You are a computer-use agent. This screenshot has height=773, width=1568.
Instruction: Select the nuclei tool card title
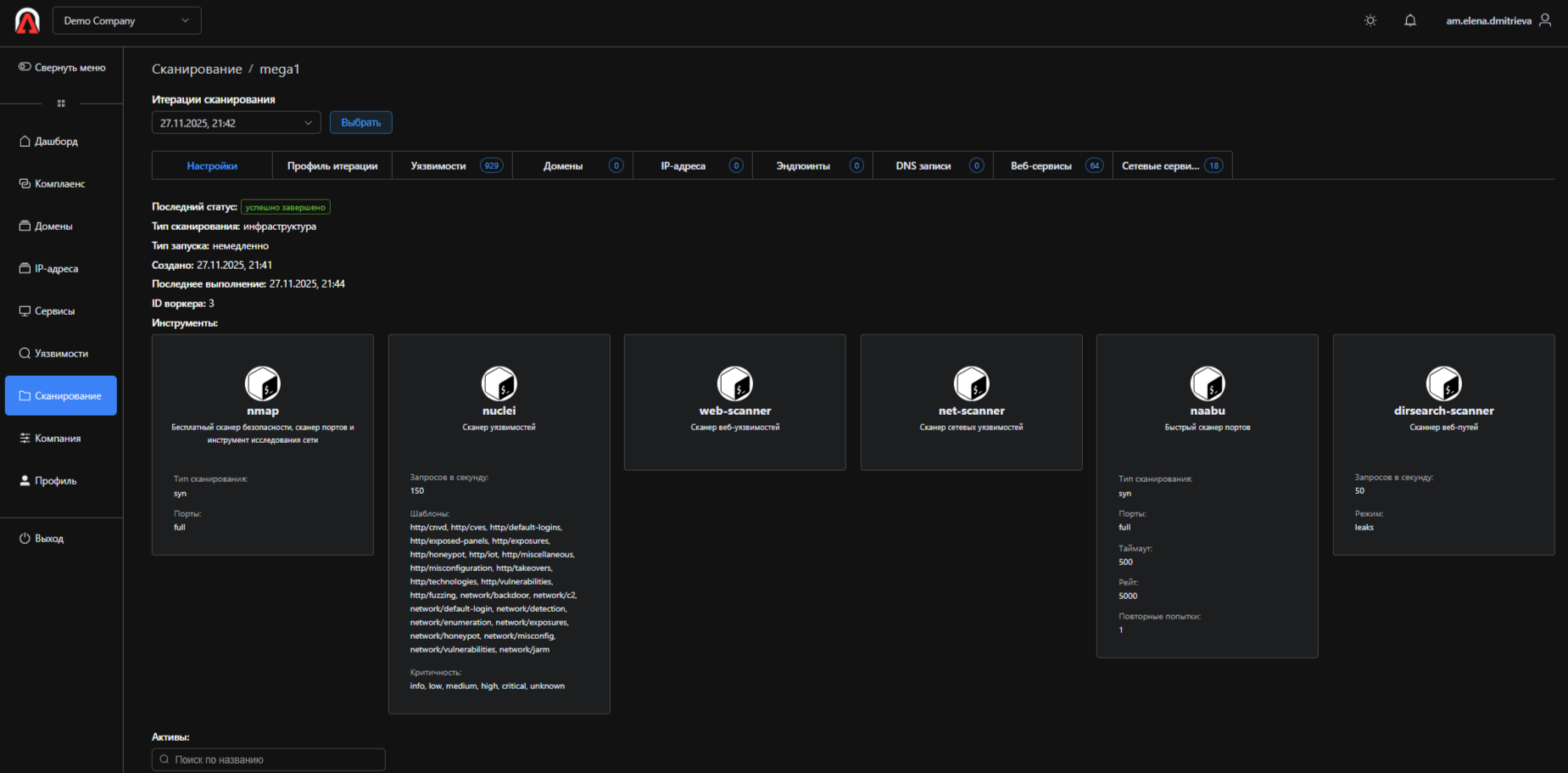(499, 411)
